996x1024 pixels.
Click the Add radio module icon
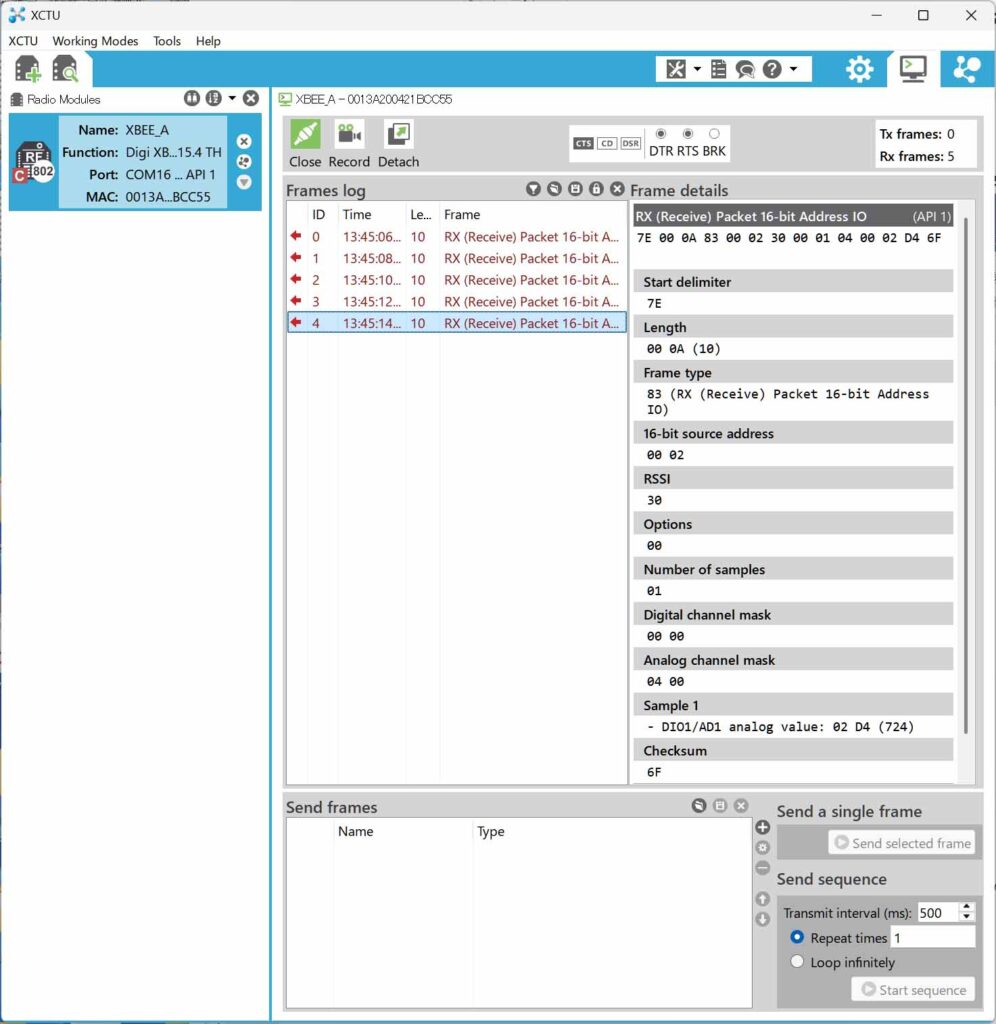pos(27,69)
